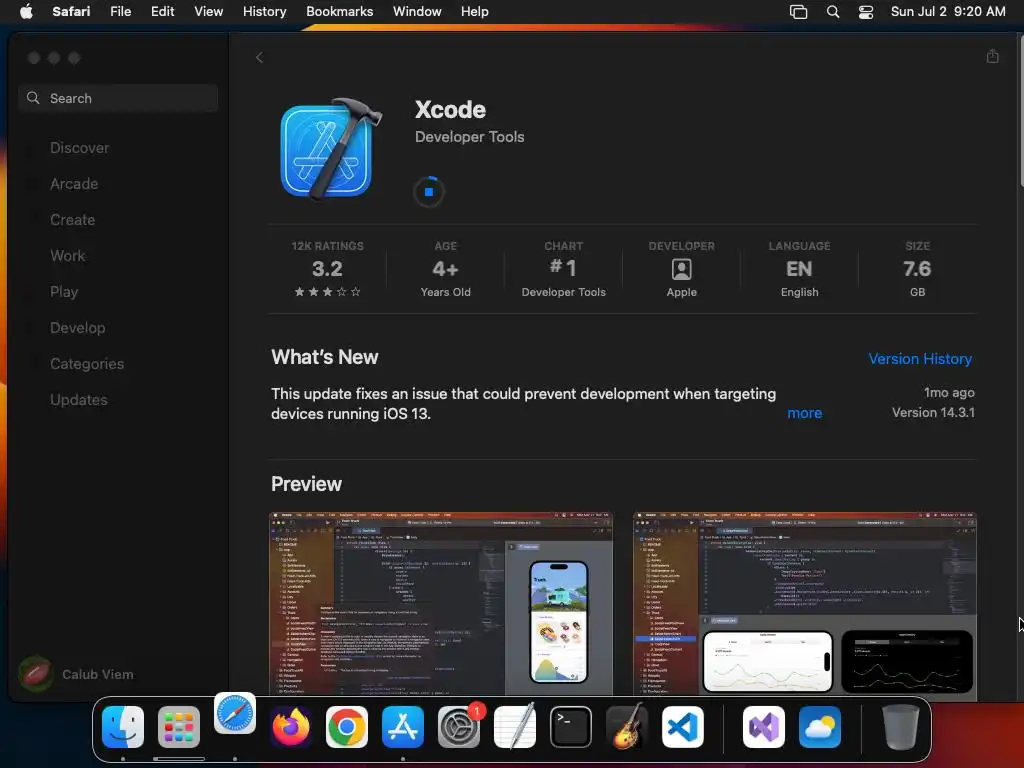The height and width of the screenshot is (768, 1024).
Task: Click the 4+ Years Old age rating
Action: pos(445,270)
